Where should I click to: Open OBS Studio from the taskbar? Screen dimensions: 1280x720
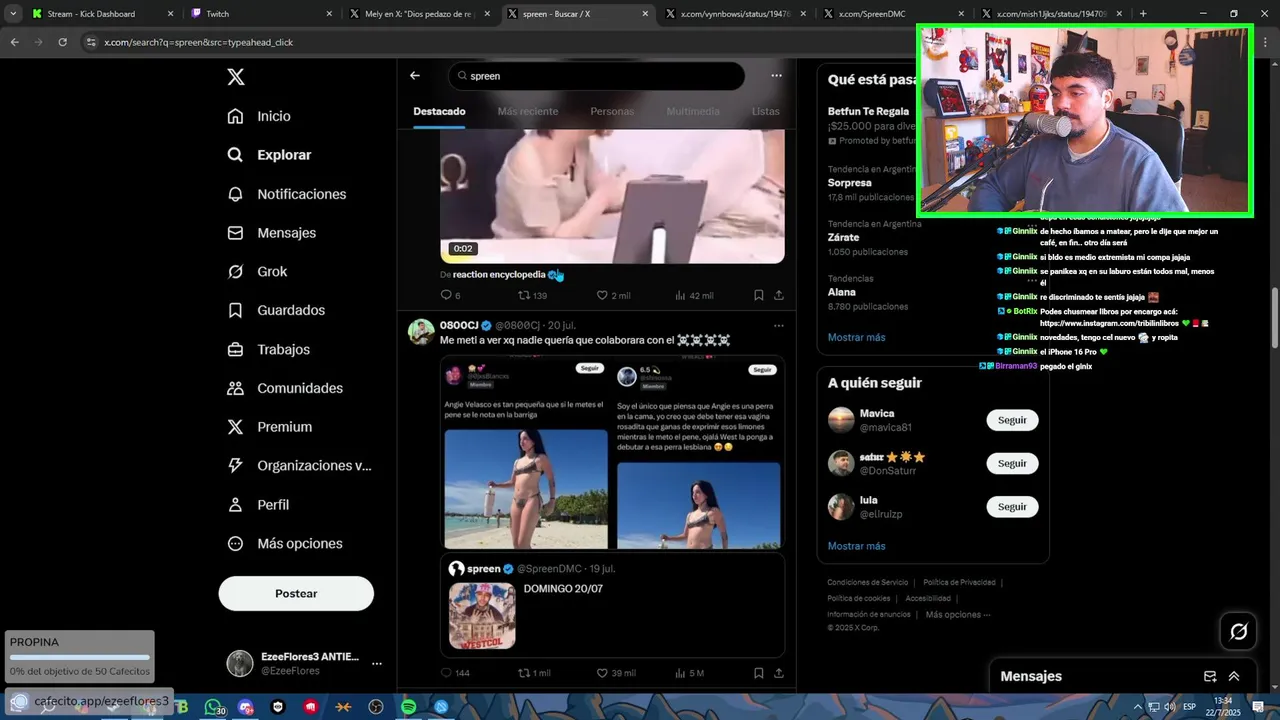click(376, 707)
